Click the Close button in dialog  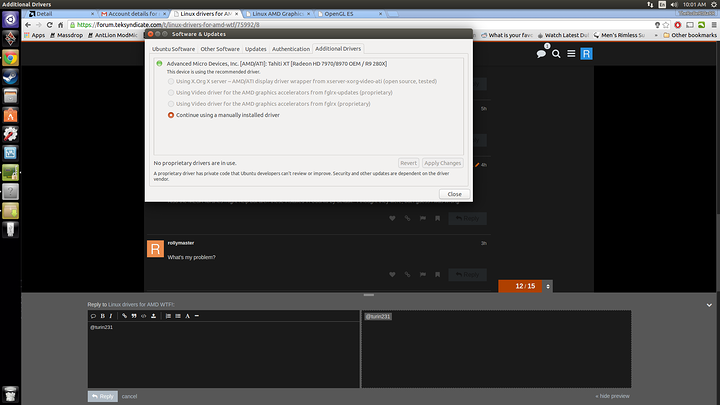pyautogui.click(x=454, y=194)
